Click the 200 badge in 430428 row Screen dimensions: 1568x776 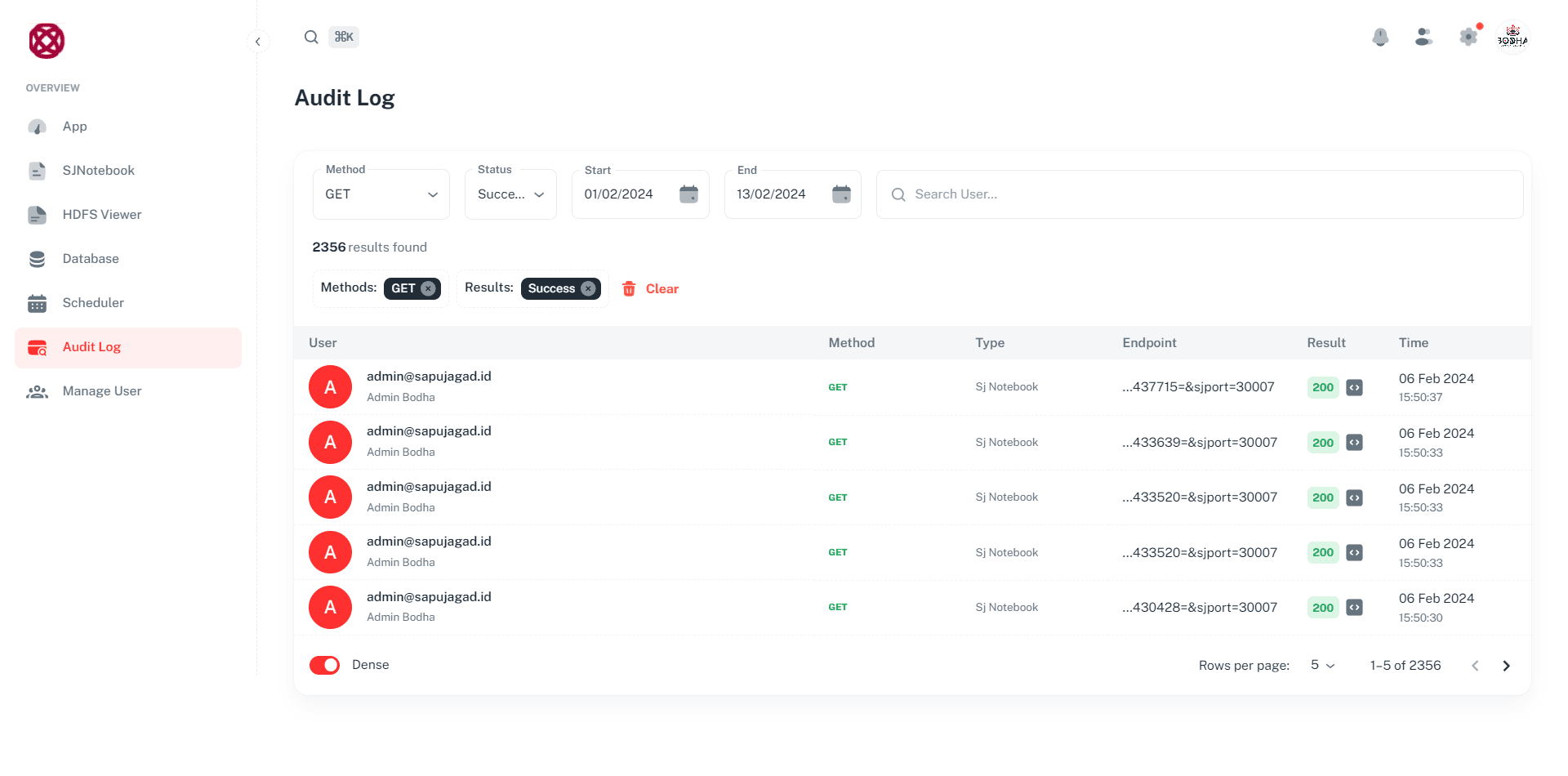(x=1323, y=608)
